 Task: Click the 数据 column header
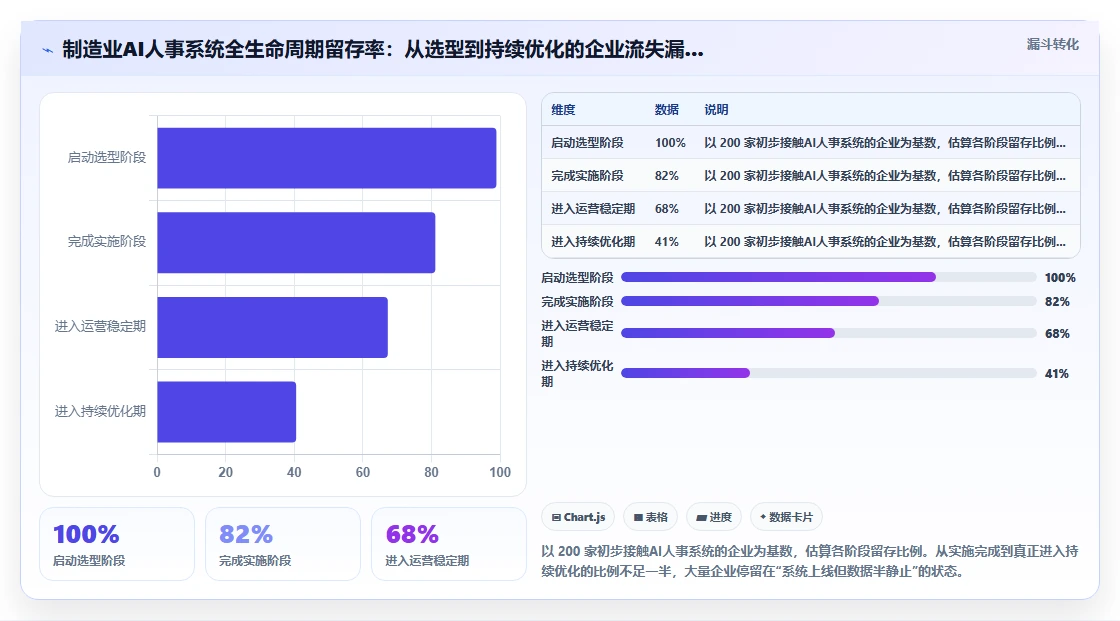click(x=666, y=109)
